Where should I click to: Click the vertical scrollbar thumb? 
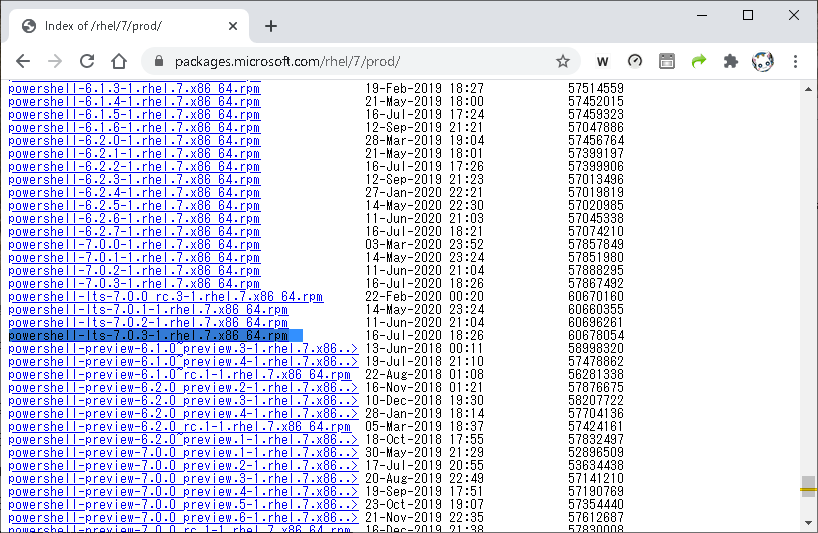[x=808, y=487]
